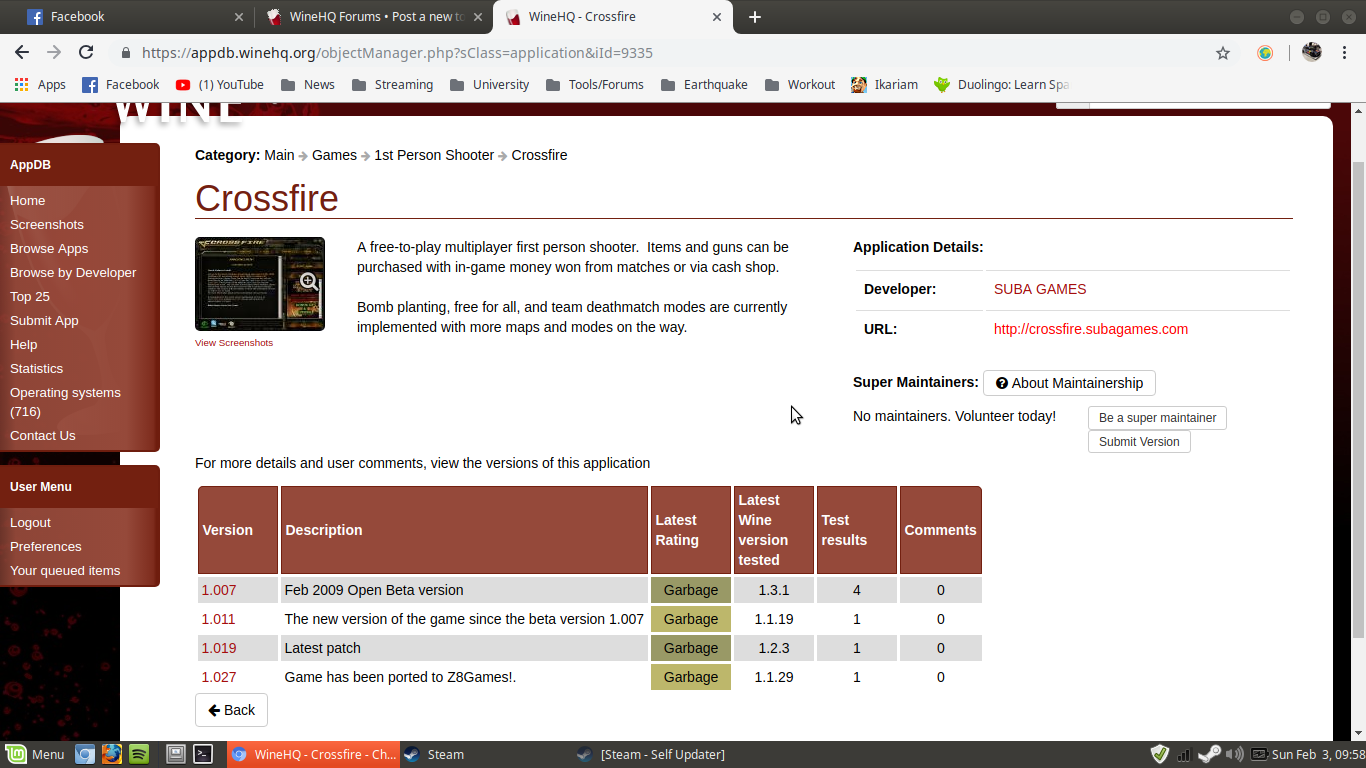
Task: Click 1st Person Shooter breadcrumb
Action: 434,155
